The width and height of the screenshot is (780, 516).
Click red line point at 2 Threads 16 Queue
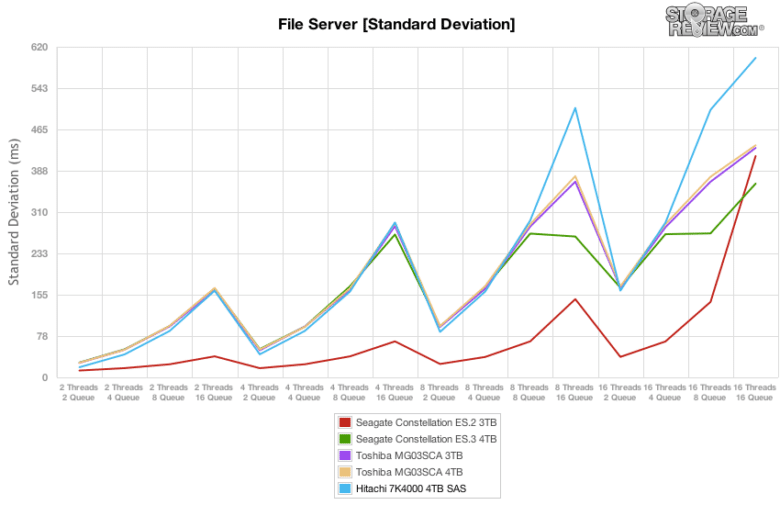click(214, 356)
